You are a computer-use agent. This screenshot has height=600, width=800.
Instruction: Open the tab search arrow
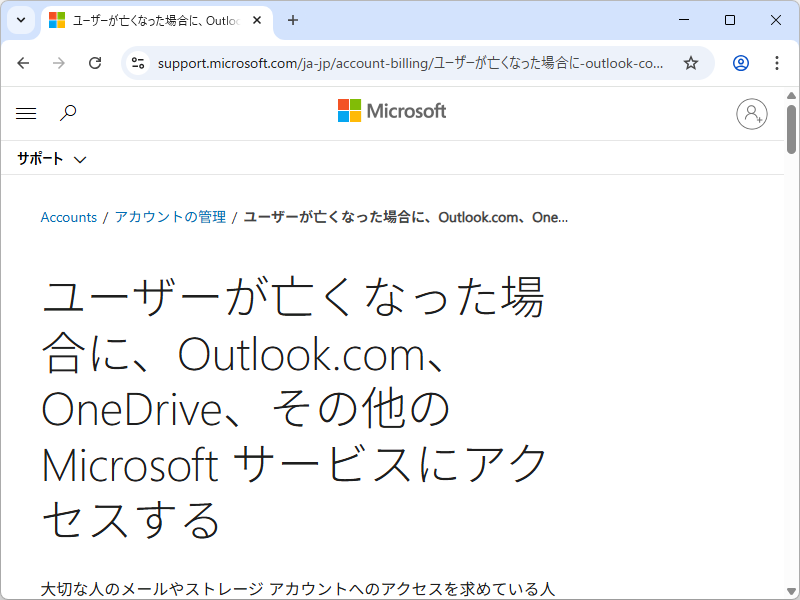pyautogui.click(x=20, y=20)
